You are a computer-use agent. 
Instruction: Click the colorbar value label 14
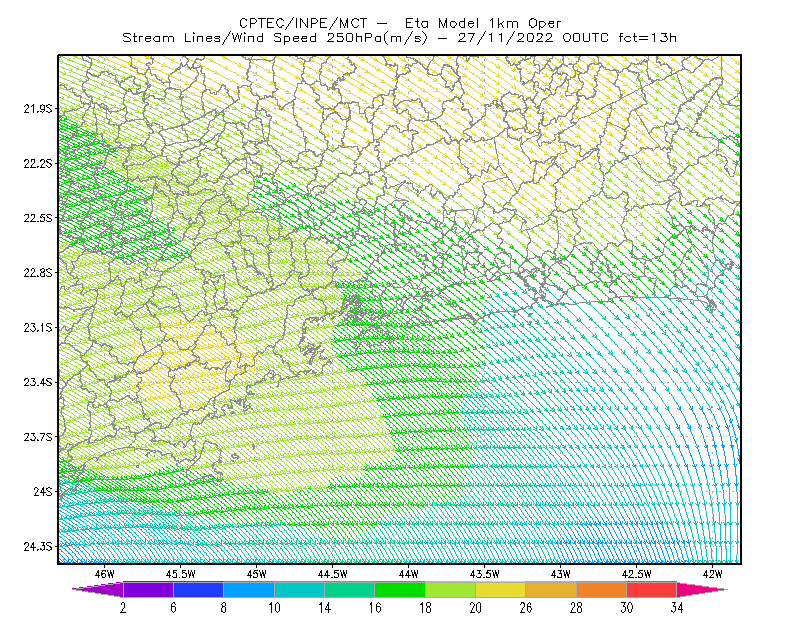pos(324,607)
